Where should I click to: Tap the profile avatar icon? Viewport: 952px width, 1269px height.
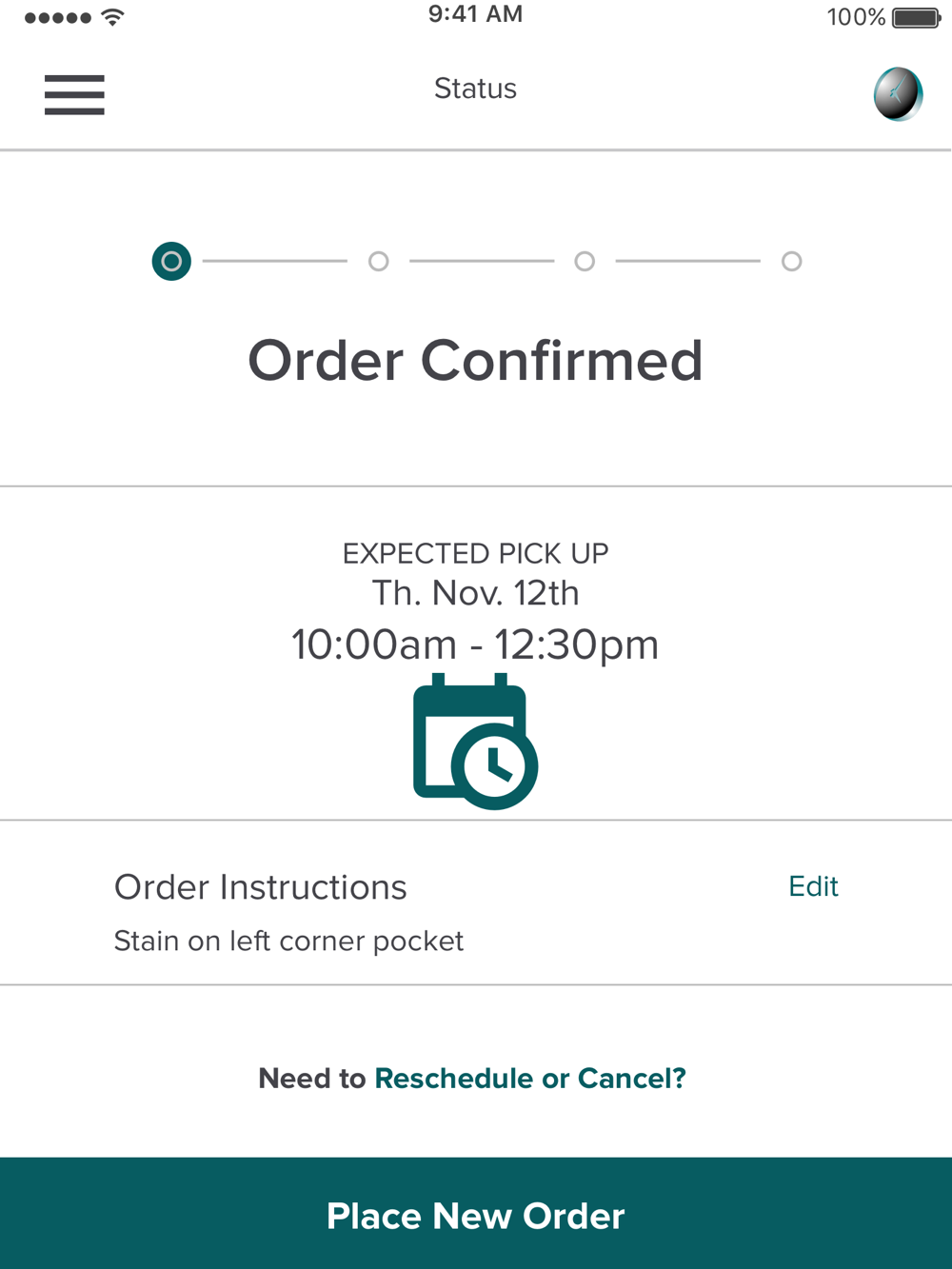click(x=898, y=94)
